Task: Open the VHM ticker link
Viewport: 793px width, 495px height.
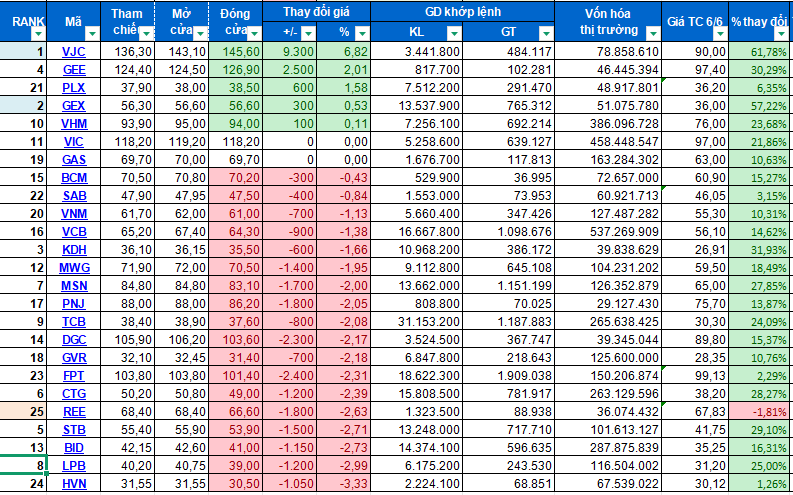Action: pos(73,124)
